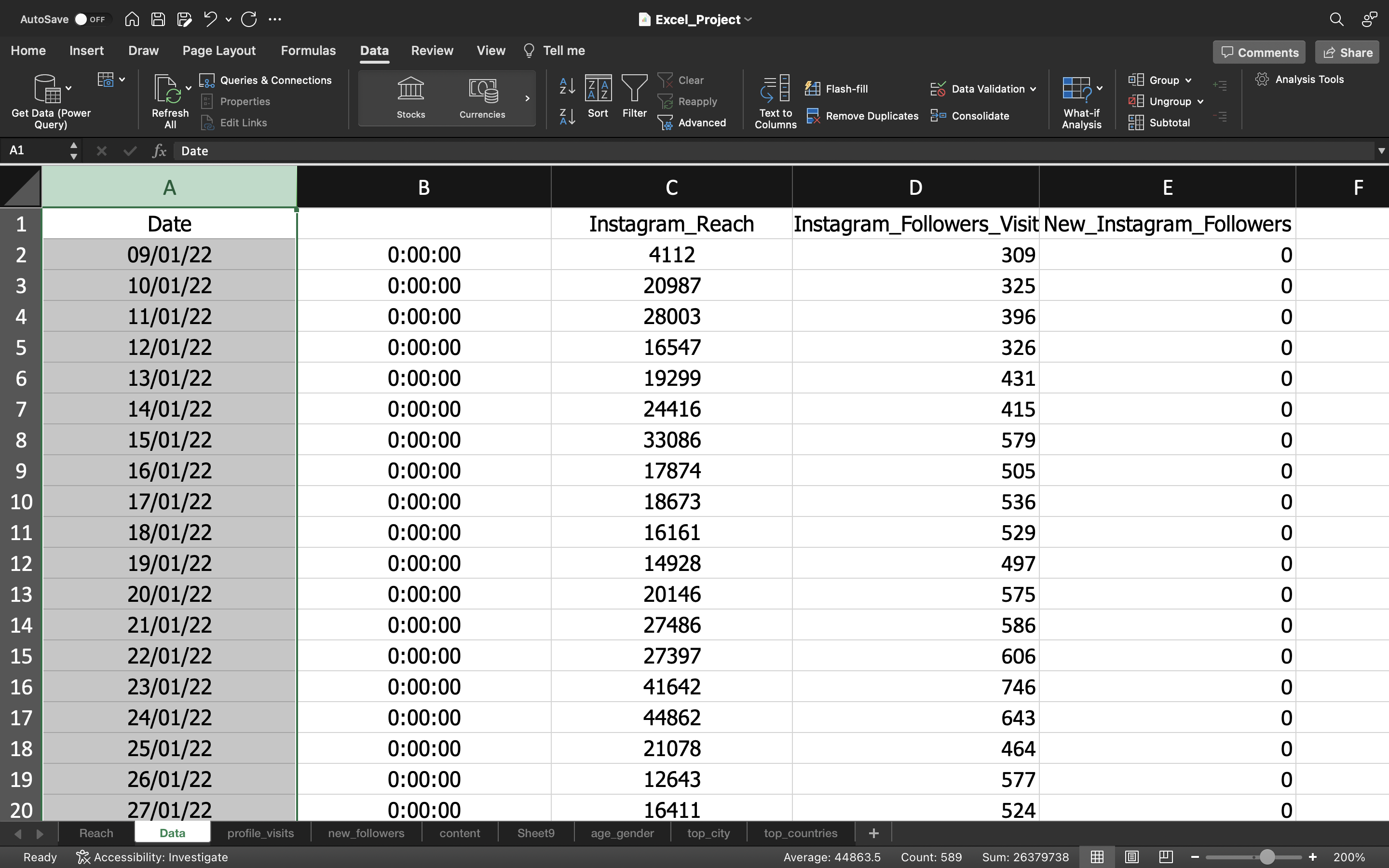
Task: Open the Draw ribbon tab
Action: tap(144, 51)
